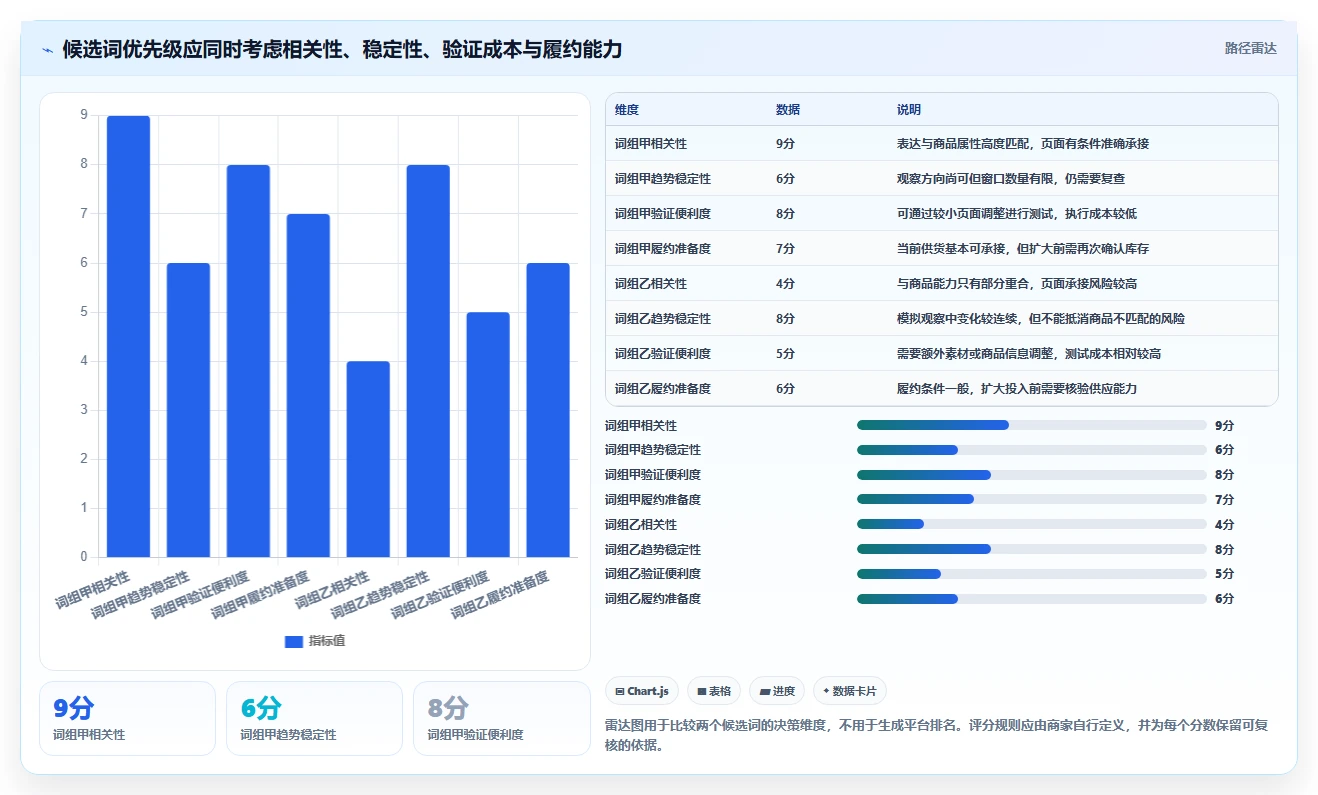Select text 需要额外素材或商品信息调整，测试成本相对较高
This screenshot has height=795, width=1318.
pyautogui.click(x=1029, y=354)
